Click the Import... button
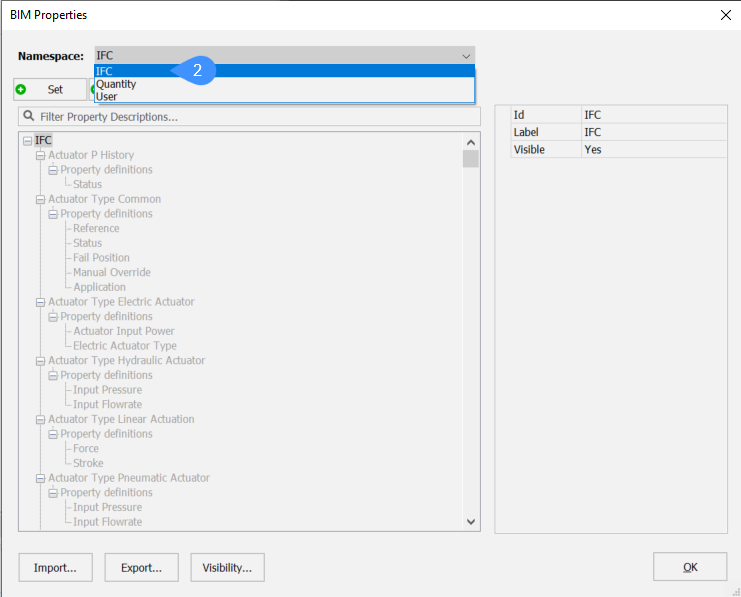 click(55, 567)
